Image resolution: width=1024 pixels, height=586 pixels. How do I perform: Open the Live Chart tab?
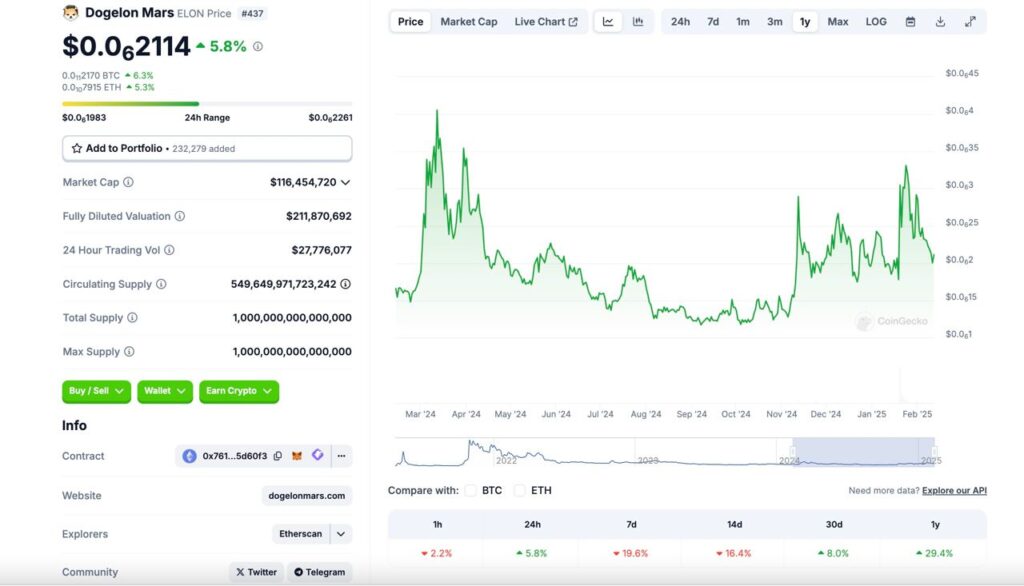tap(546, 22)
